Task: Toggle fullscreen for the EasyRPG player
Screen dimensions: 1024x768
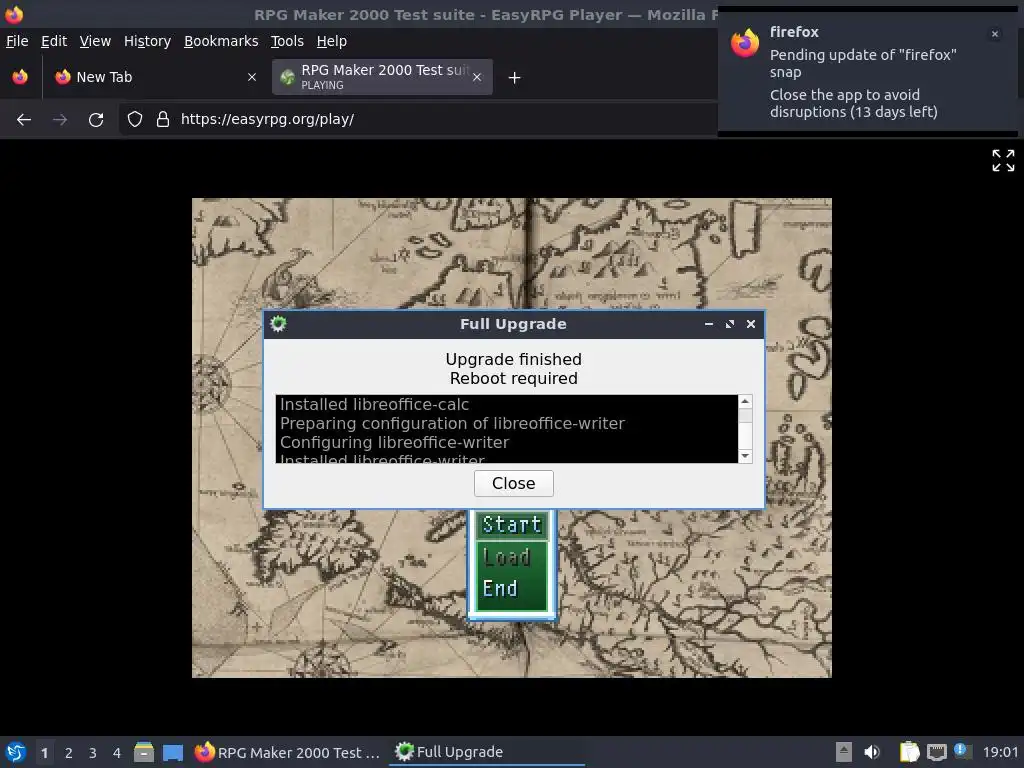Action: pyautogui.click(x=1003, y=160)
